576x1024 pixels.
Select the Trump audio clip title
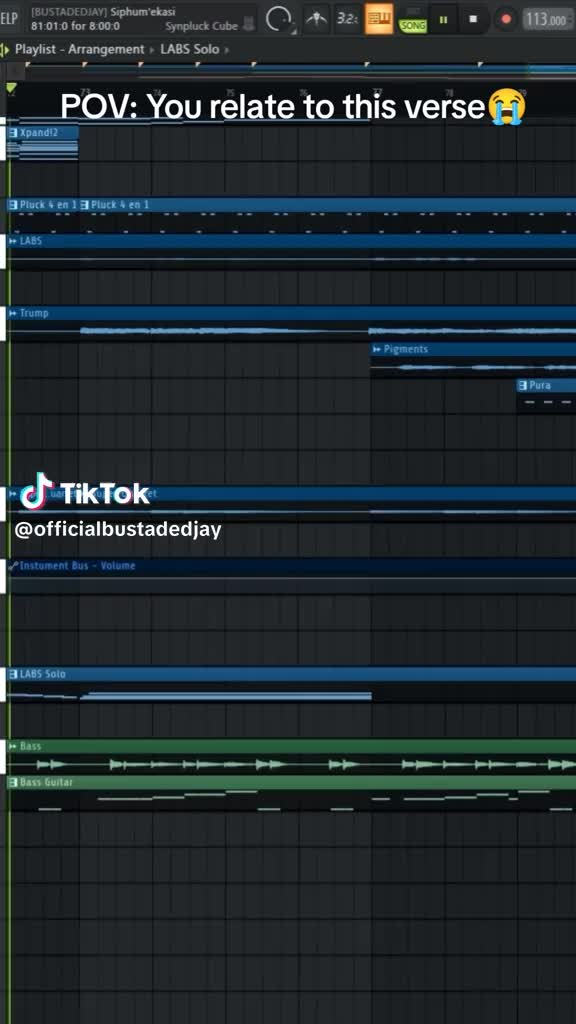click(x=34, y=313)
